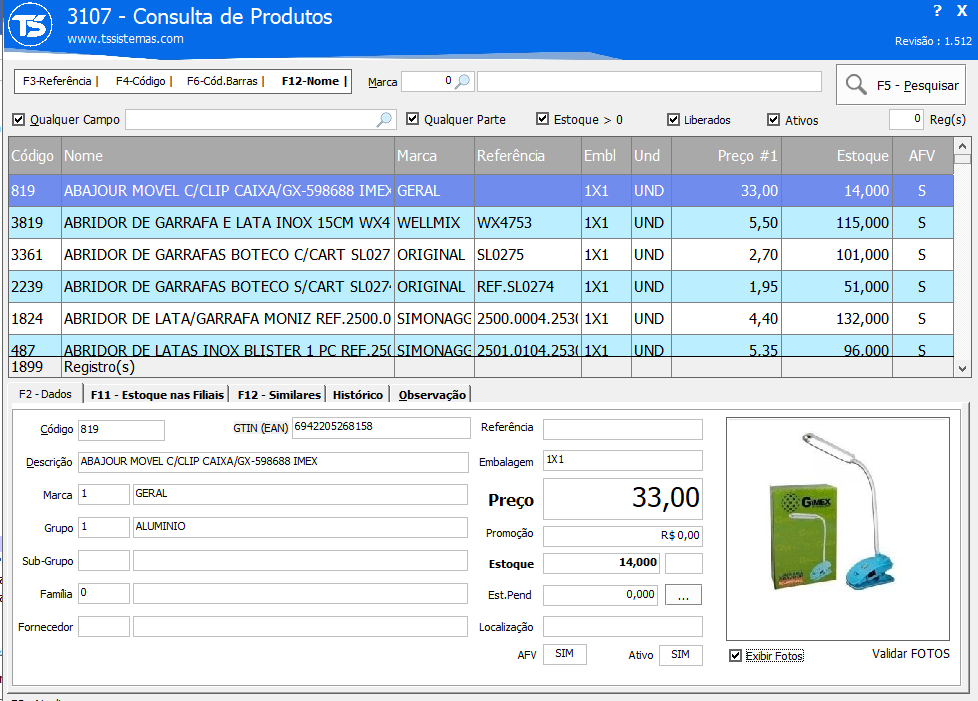Click the F5 - Pesquisar search button
978x701 pixels.
[x=901, y=85]
